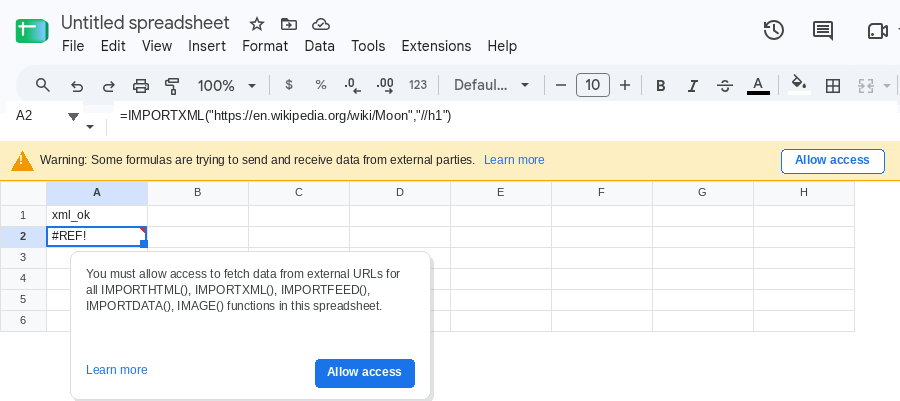The height and width of the screenshot is (401, 900).
Task: Click the font size field showing 10
Action: (593, 85)
